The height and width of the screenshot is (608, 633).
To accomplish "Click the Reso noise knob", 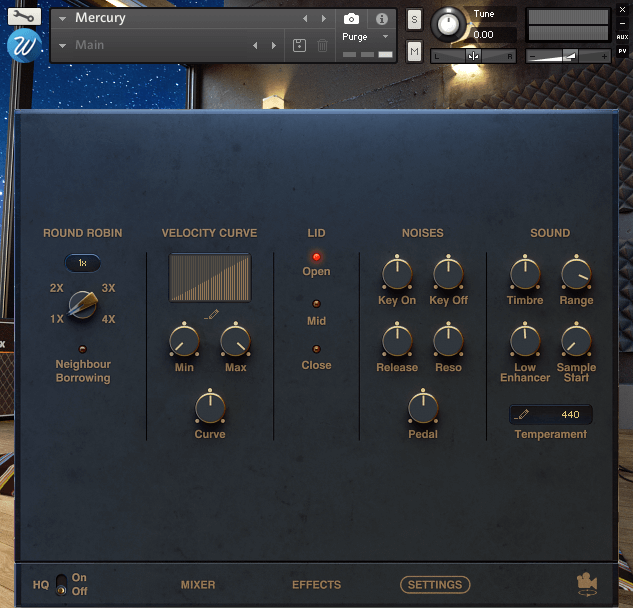I will click(448, 341).
